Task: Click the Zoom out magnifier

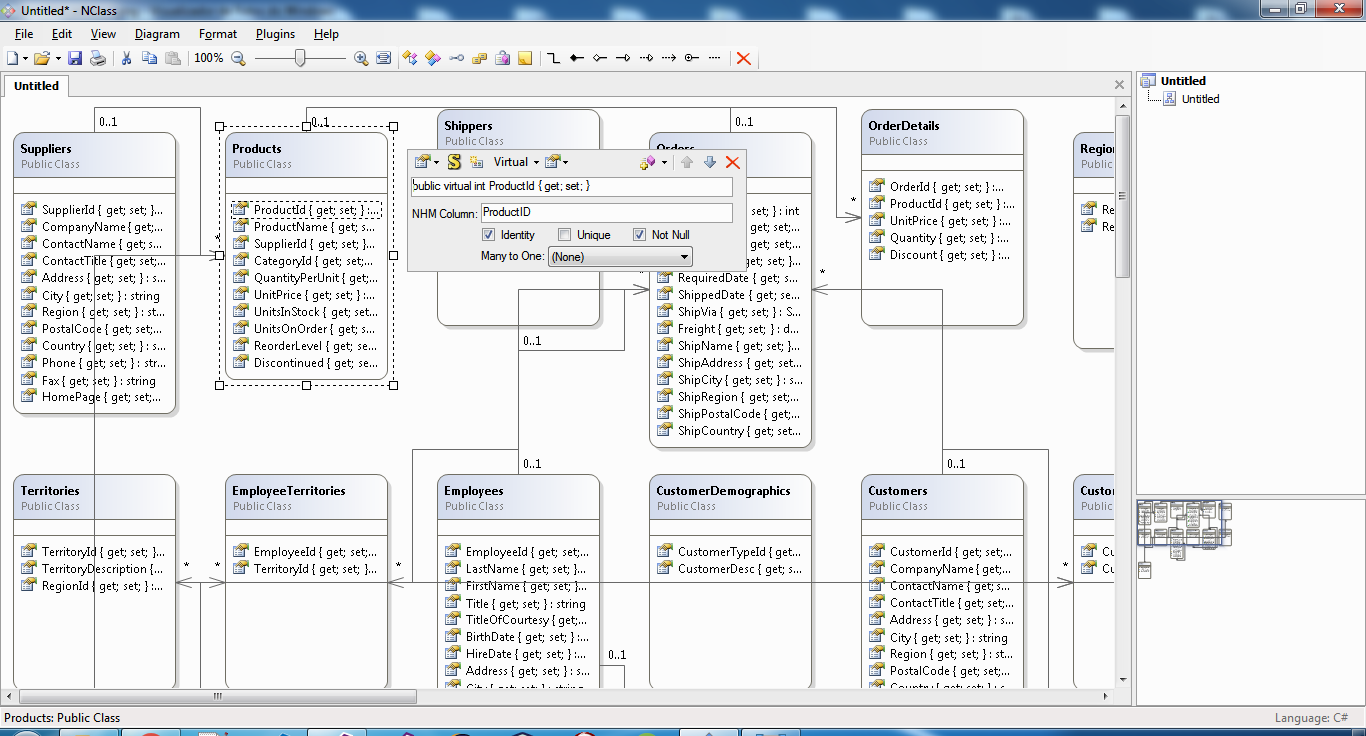Action: coord(238,58)
